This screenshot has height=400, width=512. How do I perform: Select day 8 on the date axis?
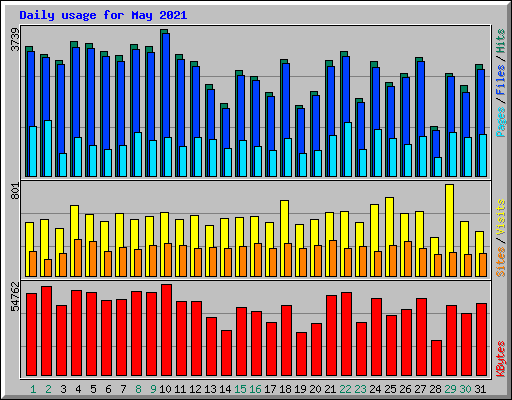pyautogui.click(x=138, y=389)
